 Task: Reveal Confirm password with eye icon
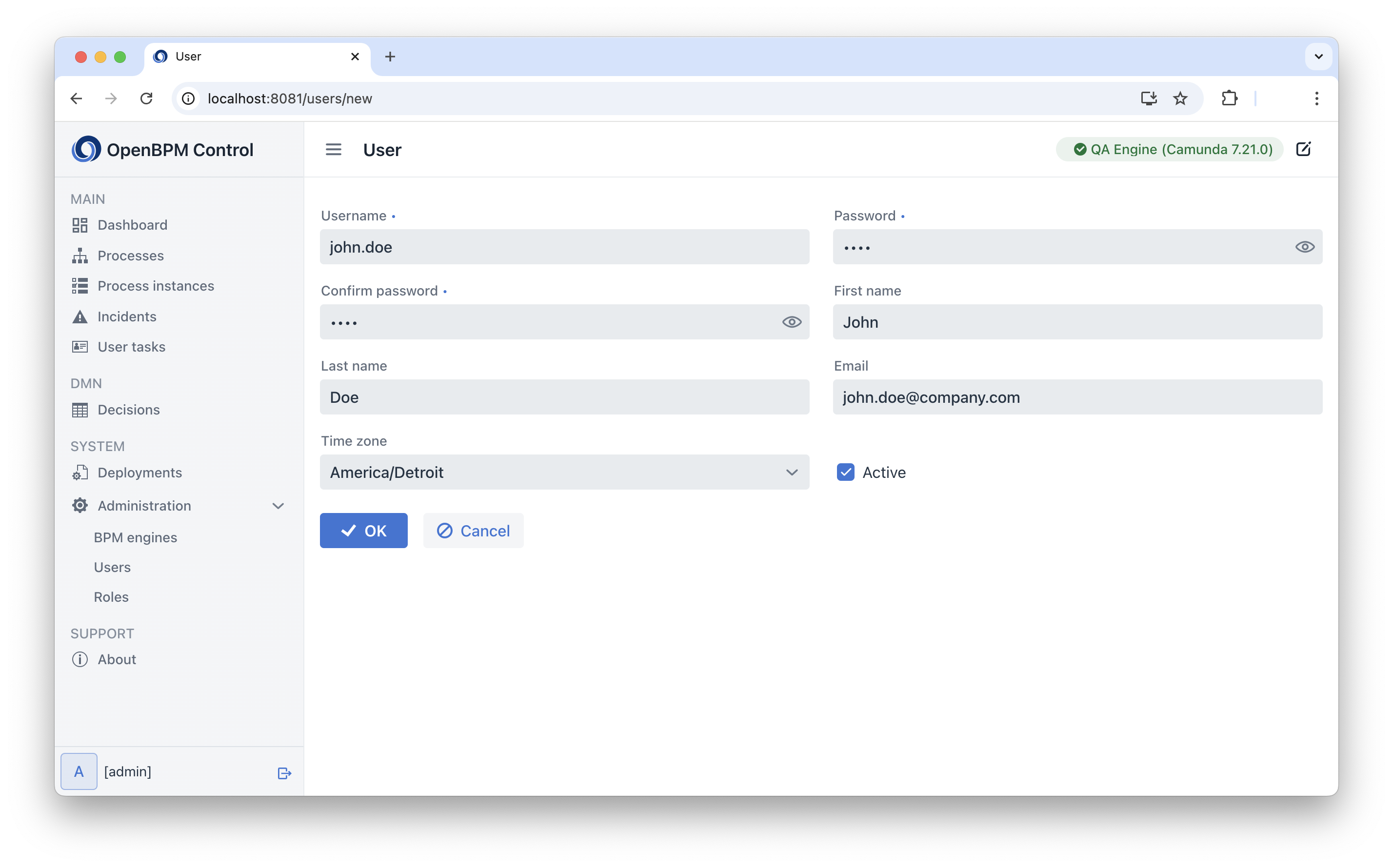click(792, 322)
